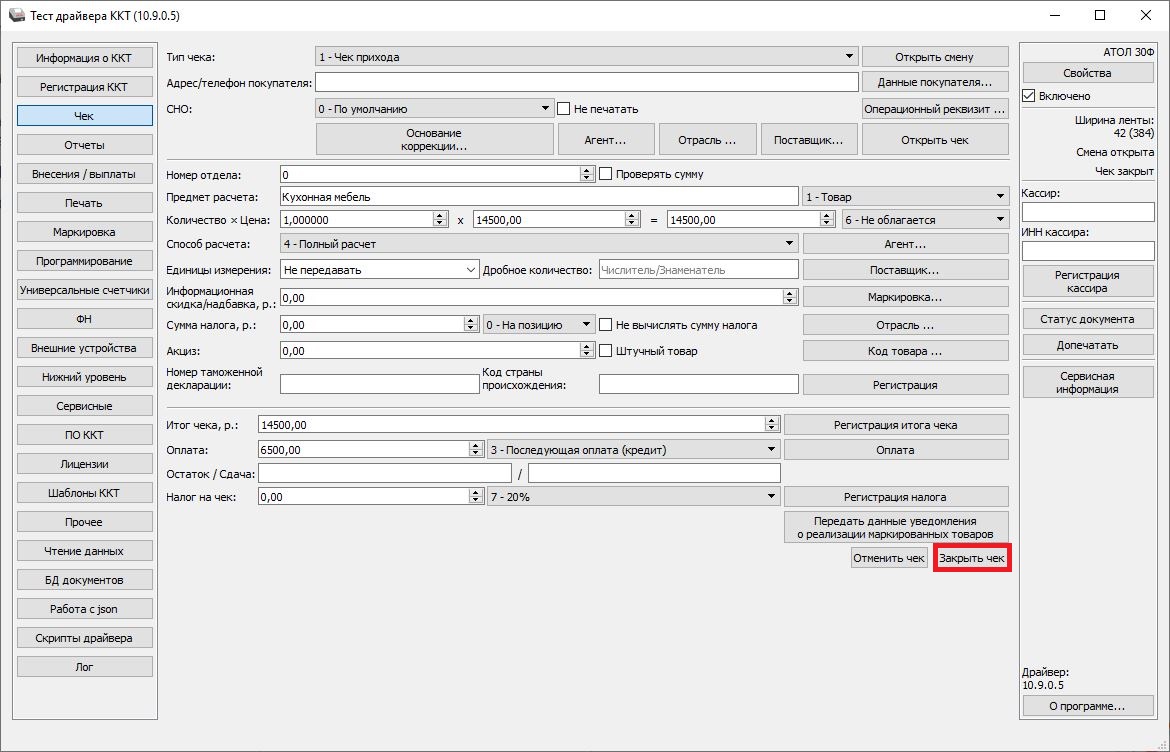Click the printer icon in the title bar
This screenshot has height=752, width=1170.
click(17, 16)
